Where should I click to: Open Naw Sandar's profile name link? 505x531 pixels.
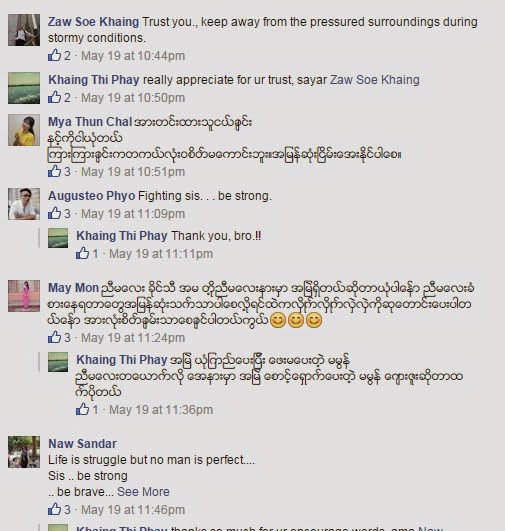(83, 444)
